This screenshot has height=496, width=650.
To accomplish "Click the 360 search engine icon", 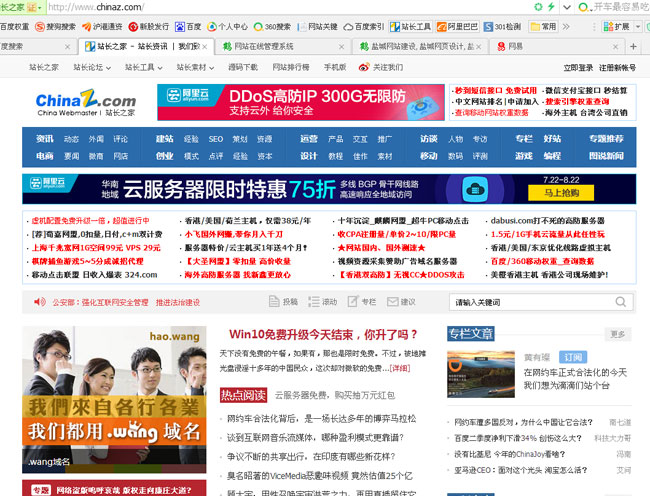I will click(x=583, y=7).
